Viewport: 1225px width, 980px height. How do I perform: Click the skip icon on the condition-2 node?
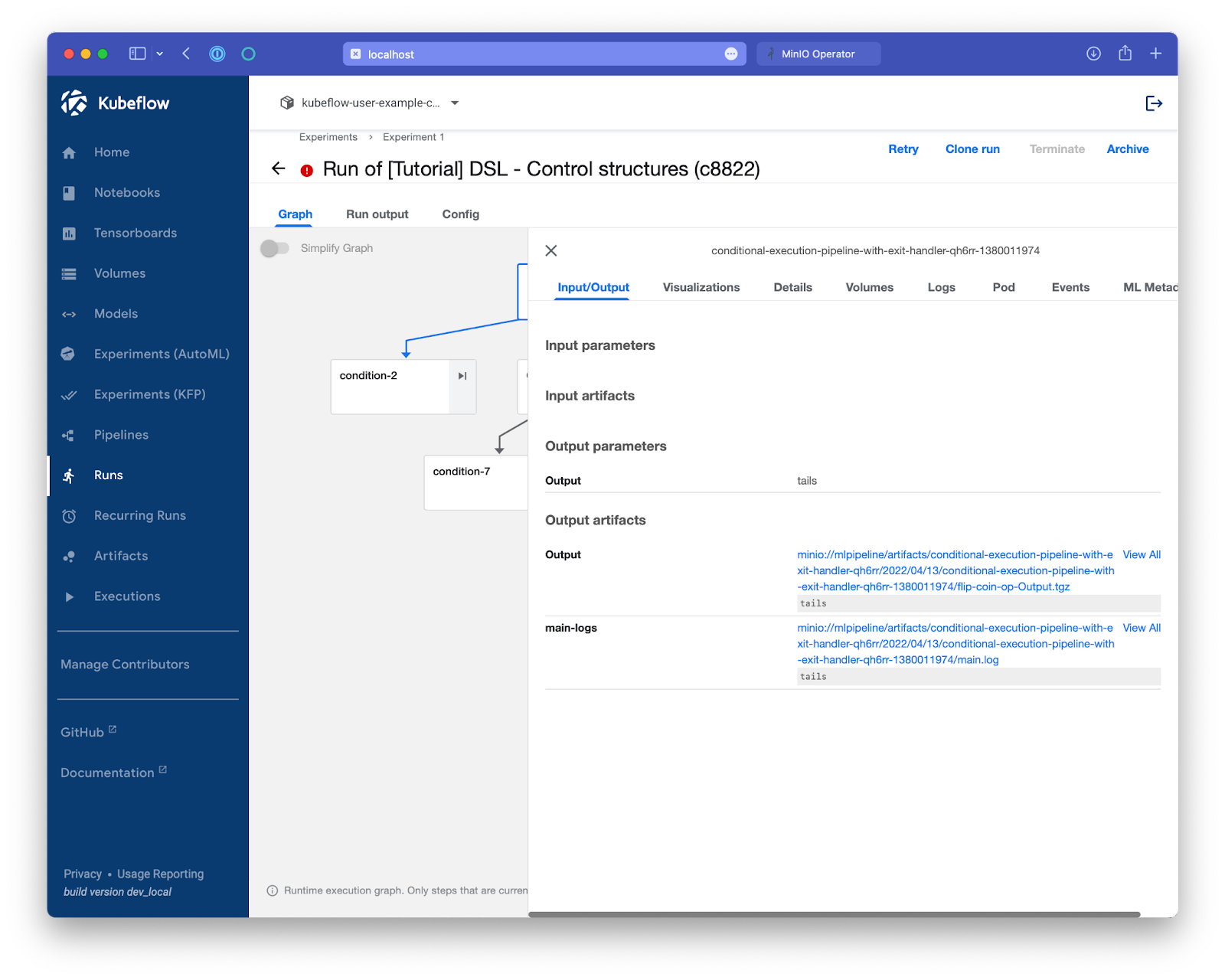[x=462, y=376]
